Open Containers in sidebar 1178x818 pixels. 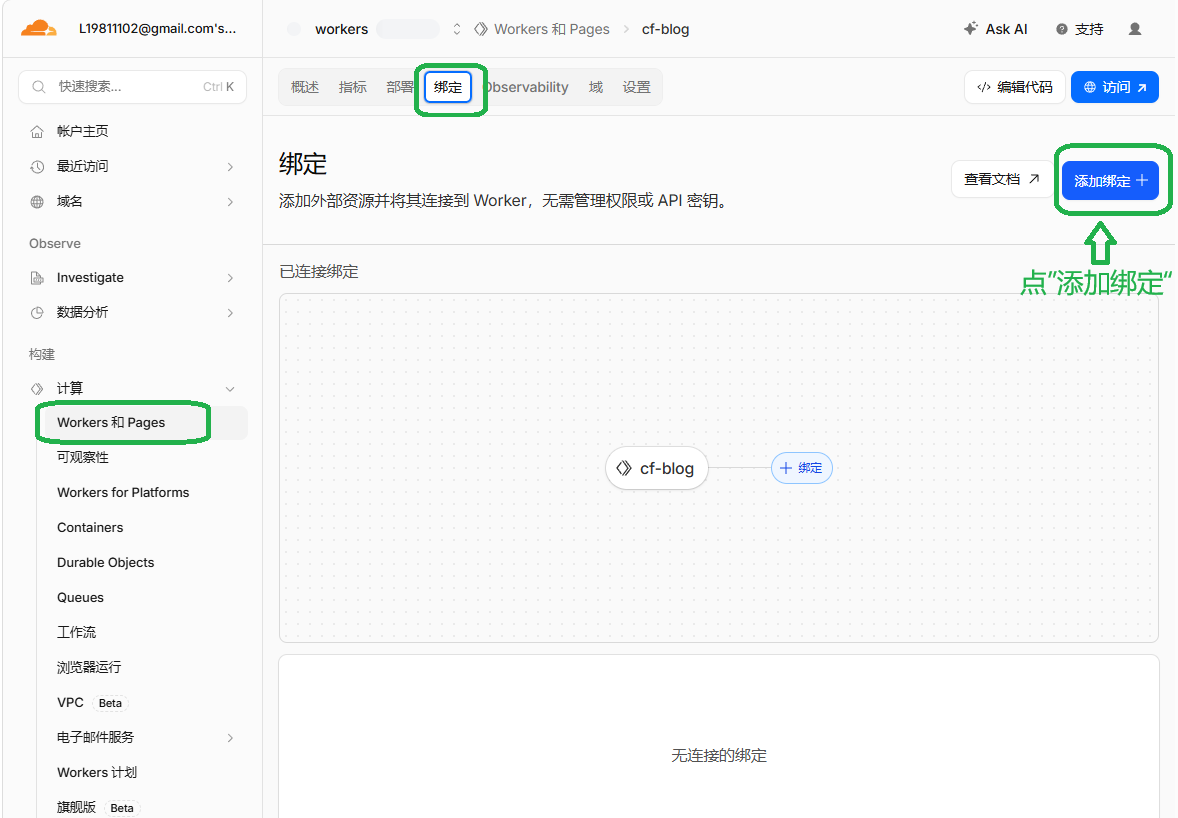click(90, 527)
